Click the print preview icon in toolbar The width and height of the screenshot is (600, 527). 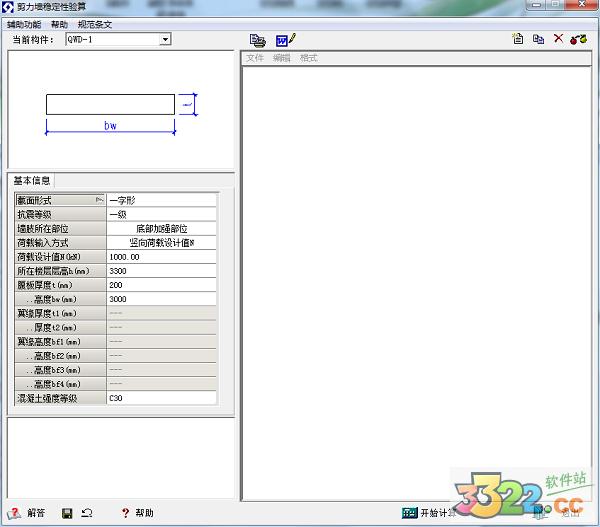point(258,40)
